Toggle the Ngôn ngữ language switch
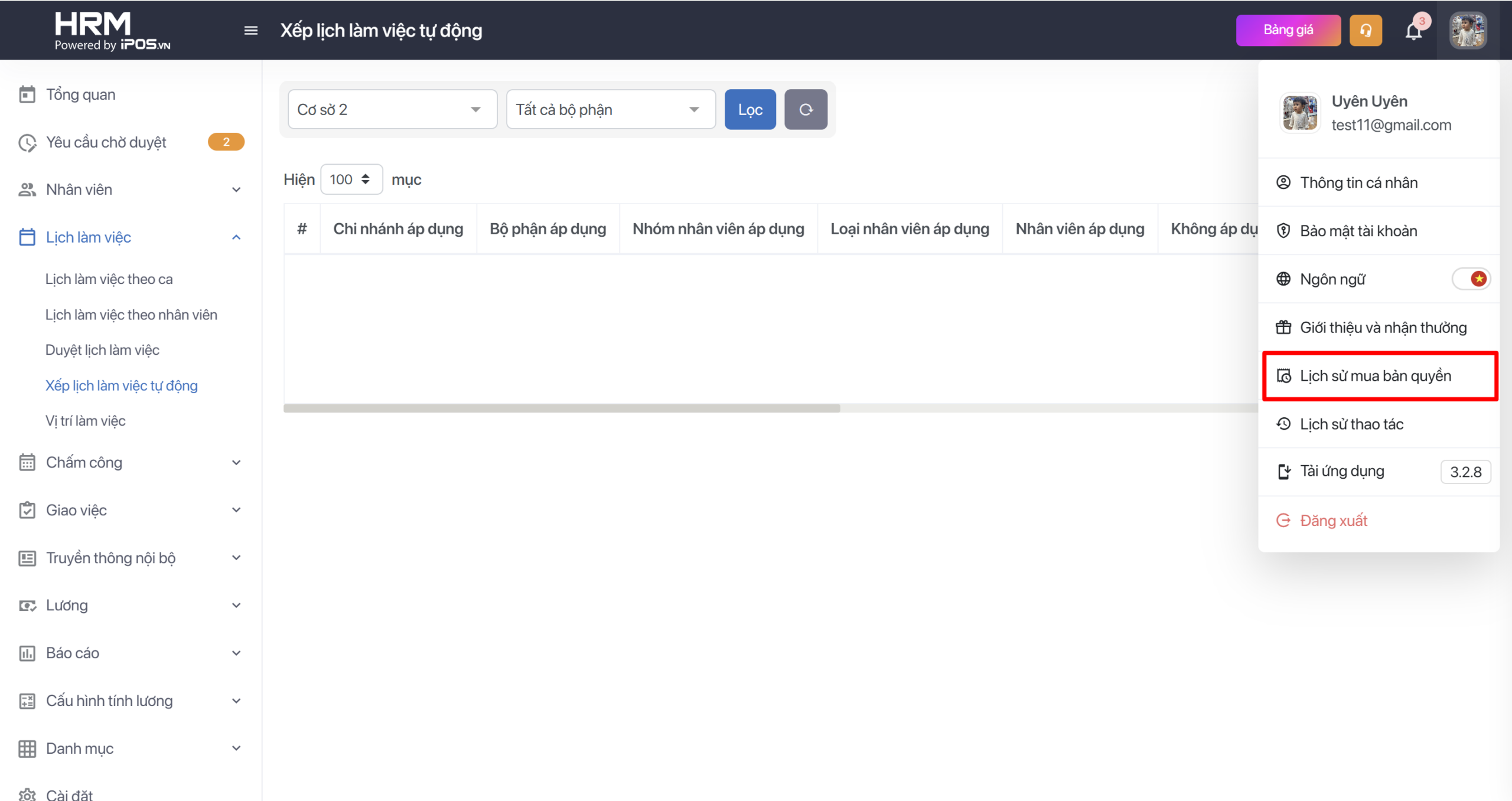The height and width of the screenshot is (801, 1512). coord(1471,279)
